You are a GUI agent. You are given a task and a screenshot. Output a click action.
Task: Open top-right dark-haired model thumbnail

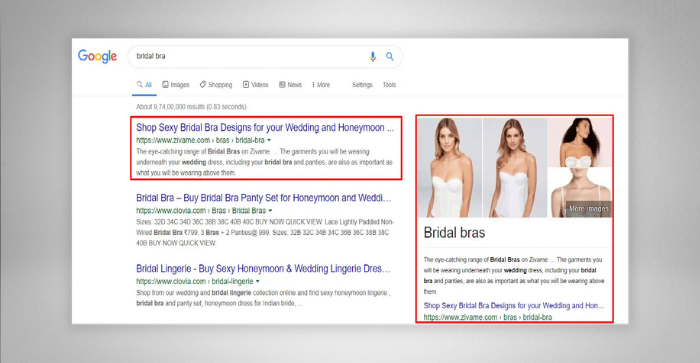tap(579, 142)
